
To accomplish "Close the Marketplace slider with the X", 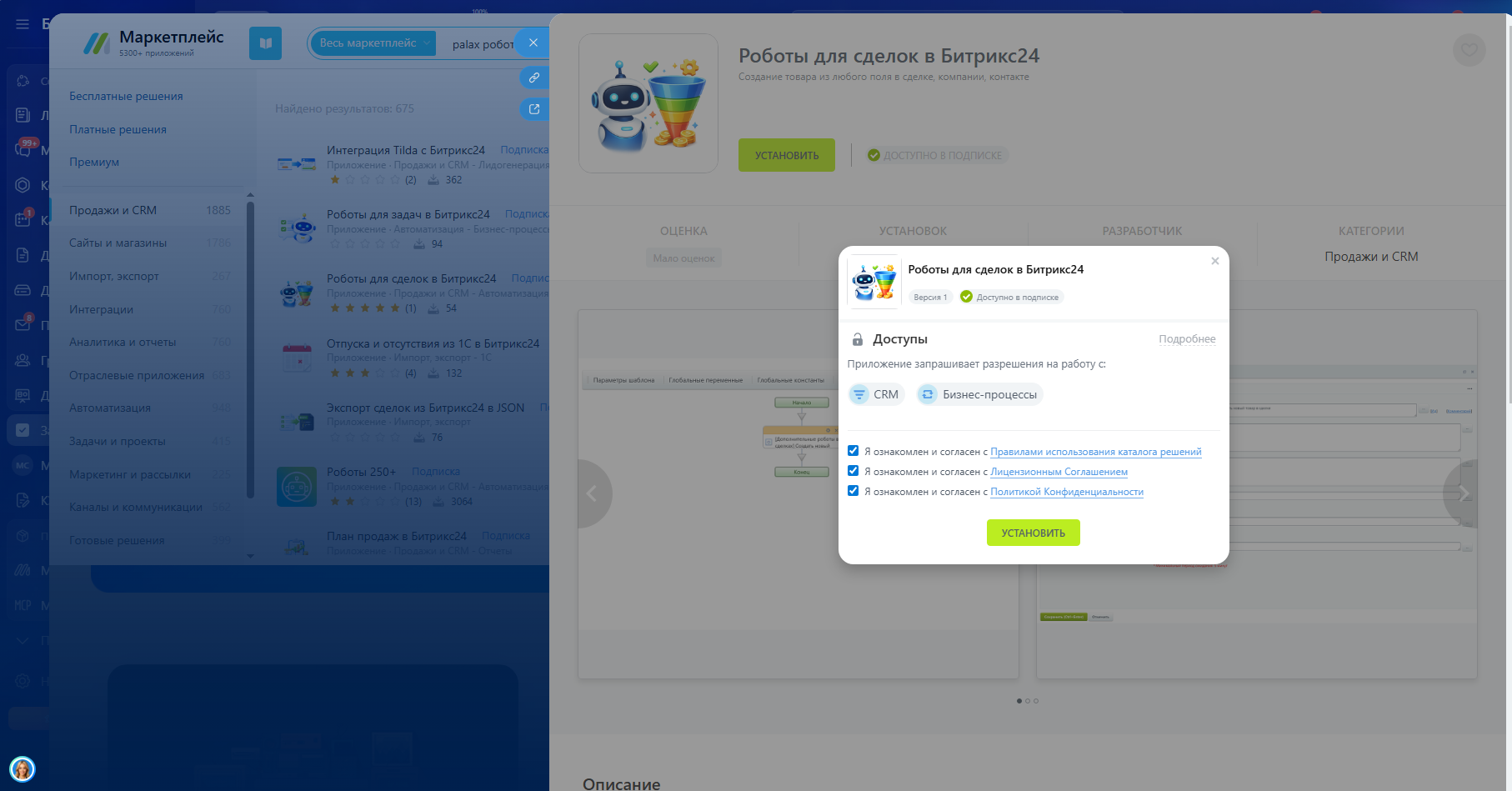I will pos(533,43).
